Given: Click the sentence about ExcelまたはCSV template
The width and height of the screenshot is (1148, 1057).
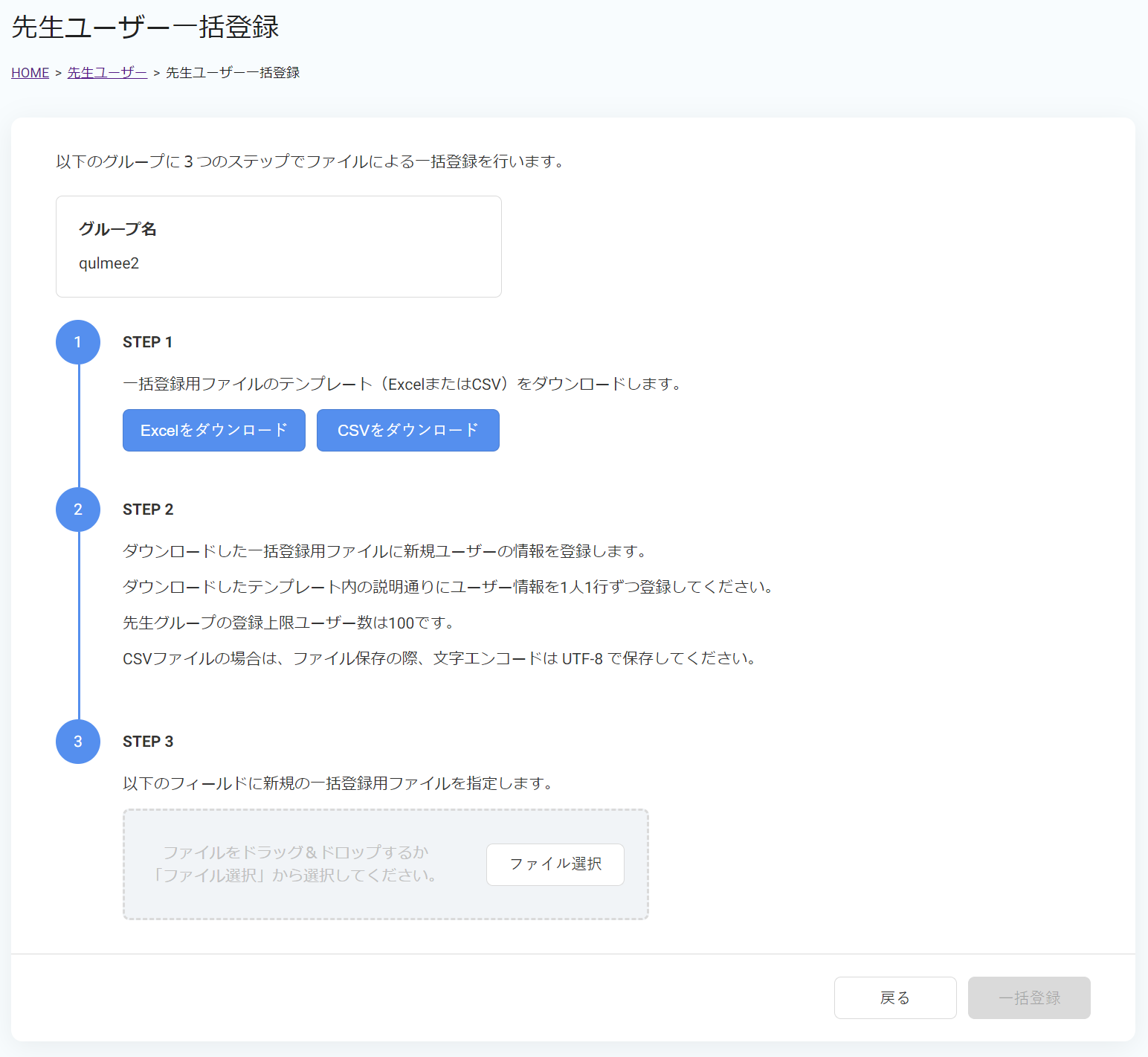Looking at the screenshot, I should click(402, 384).
